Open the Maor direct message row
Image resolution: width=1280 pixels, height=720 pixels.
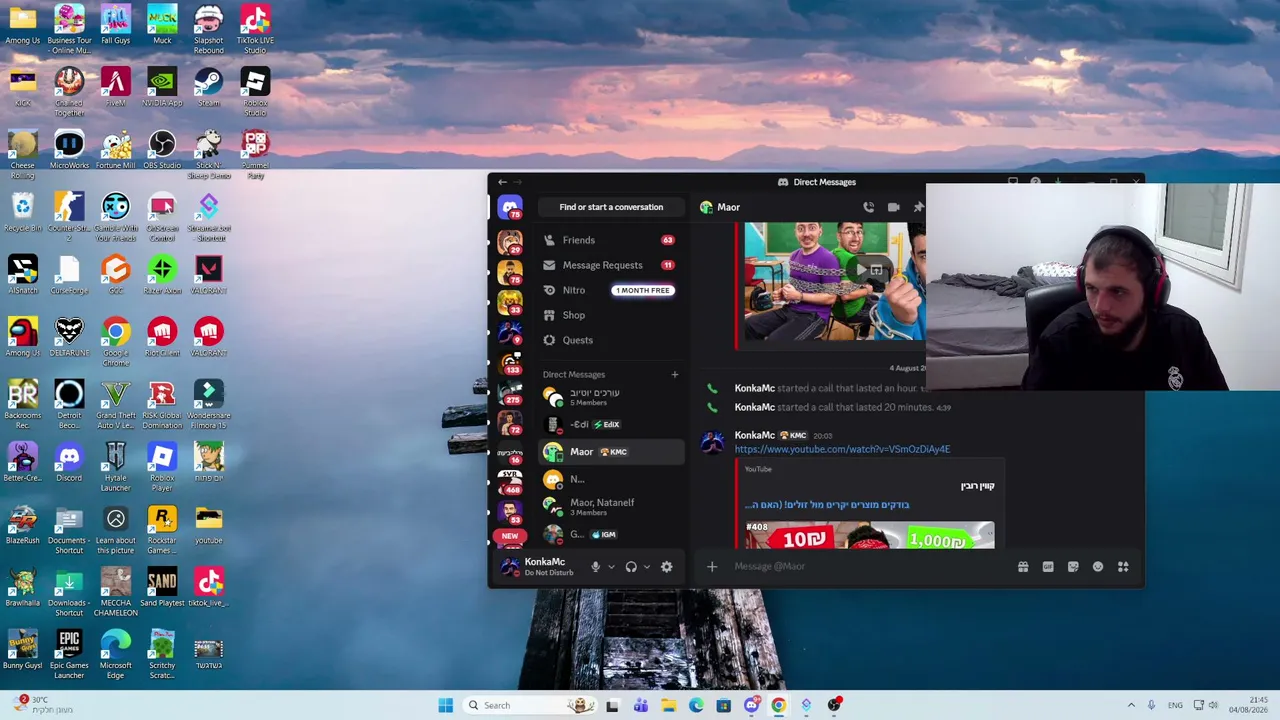[x=611, y=452]
